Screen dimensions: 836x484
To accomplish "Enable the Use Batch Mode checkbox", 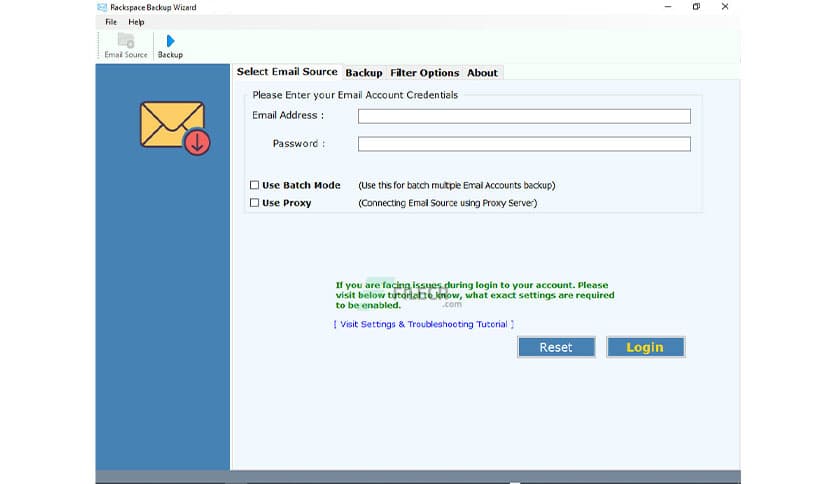I will click(x=254, y=185).
